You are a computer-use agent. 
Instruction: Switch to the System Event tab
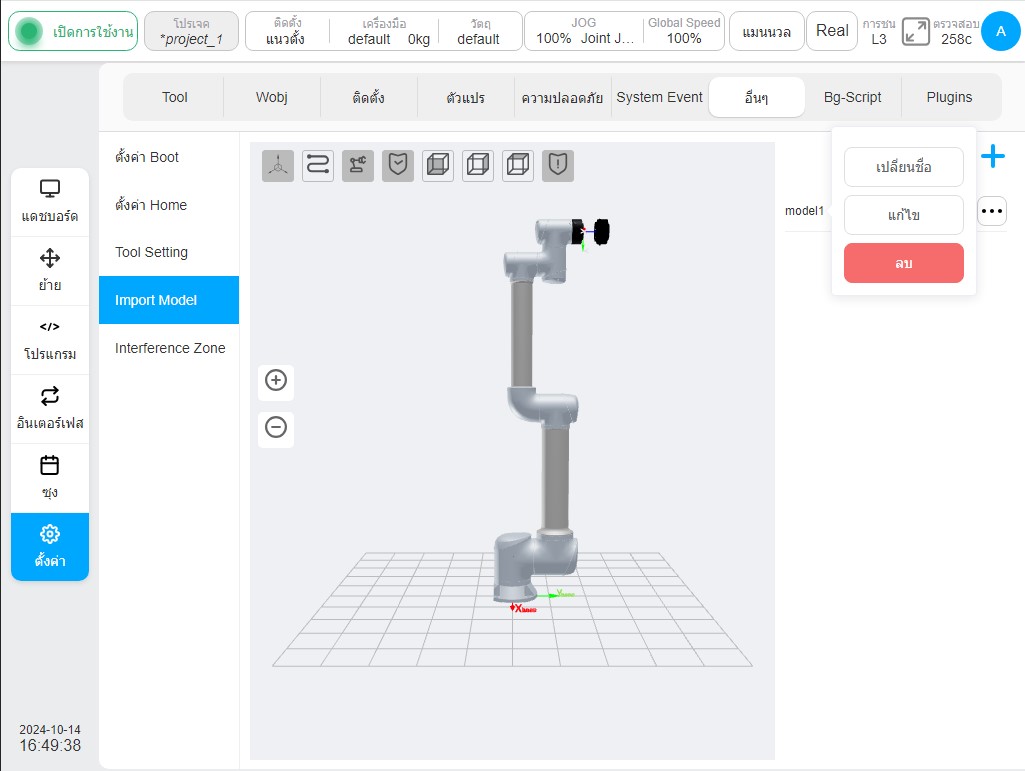[659, 97]
